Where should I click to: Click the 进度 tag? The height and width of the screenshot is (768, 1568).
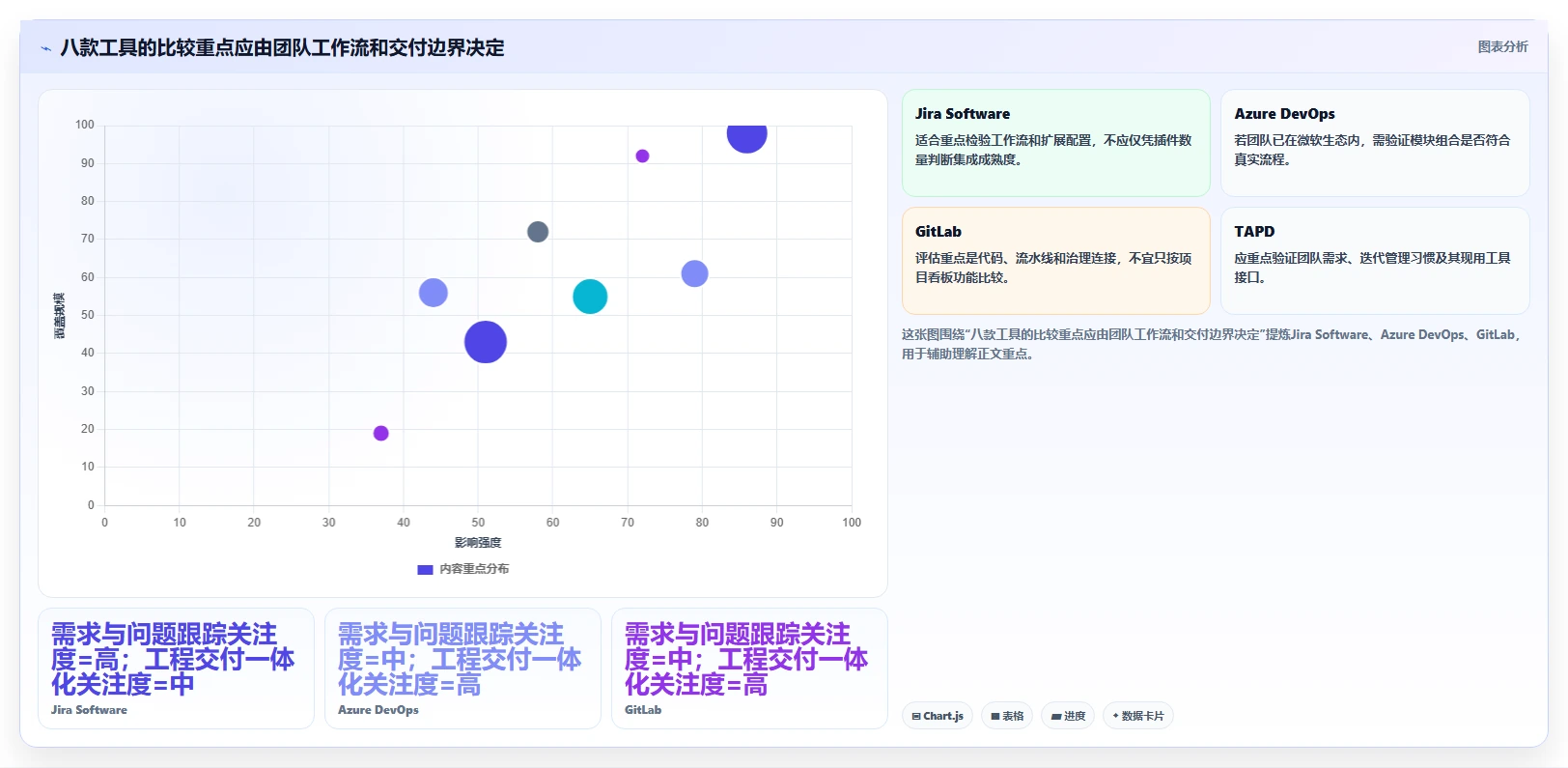(x=1068, y=716)
